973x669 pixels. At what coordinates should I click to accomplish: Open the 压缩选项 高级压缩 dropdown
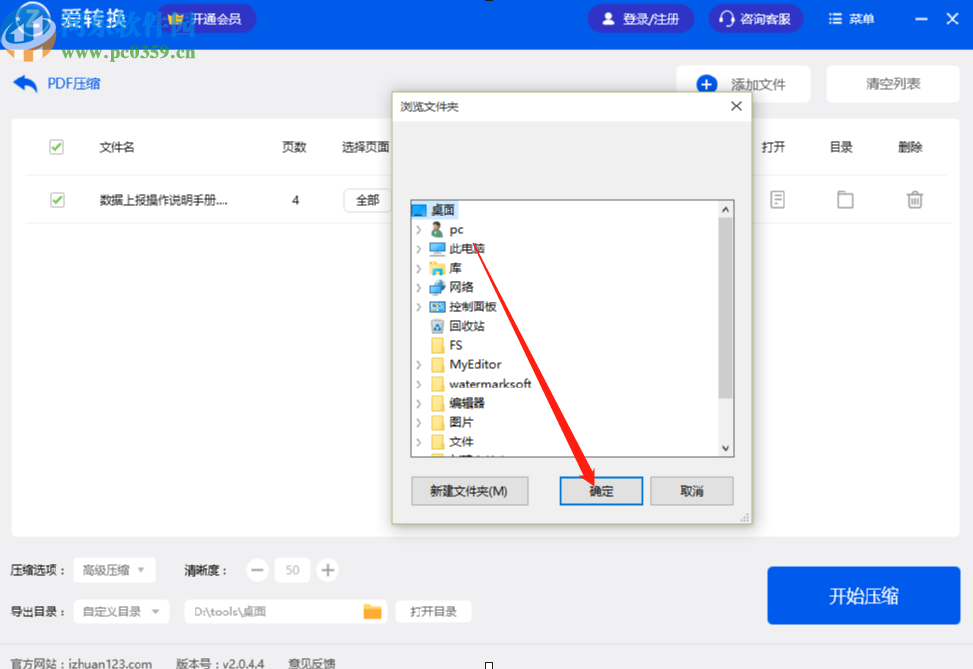click(114, 570)
